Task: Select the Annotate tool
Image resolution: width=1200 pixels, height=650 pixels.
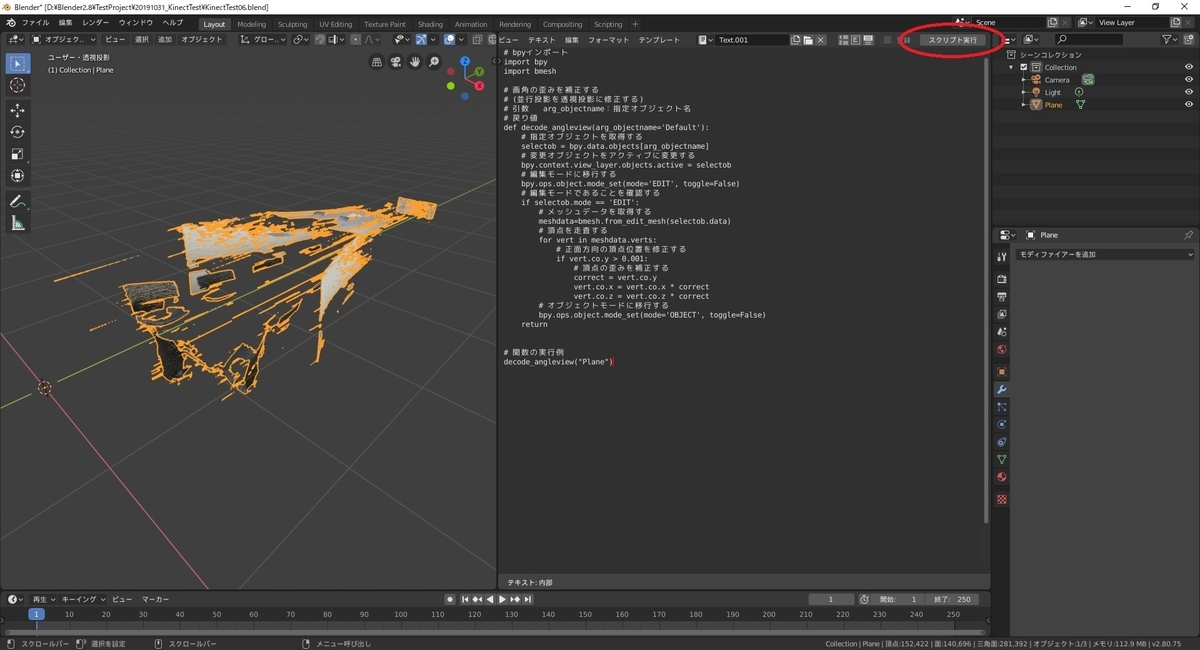Action: pos(17,201)
